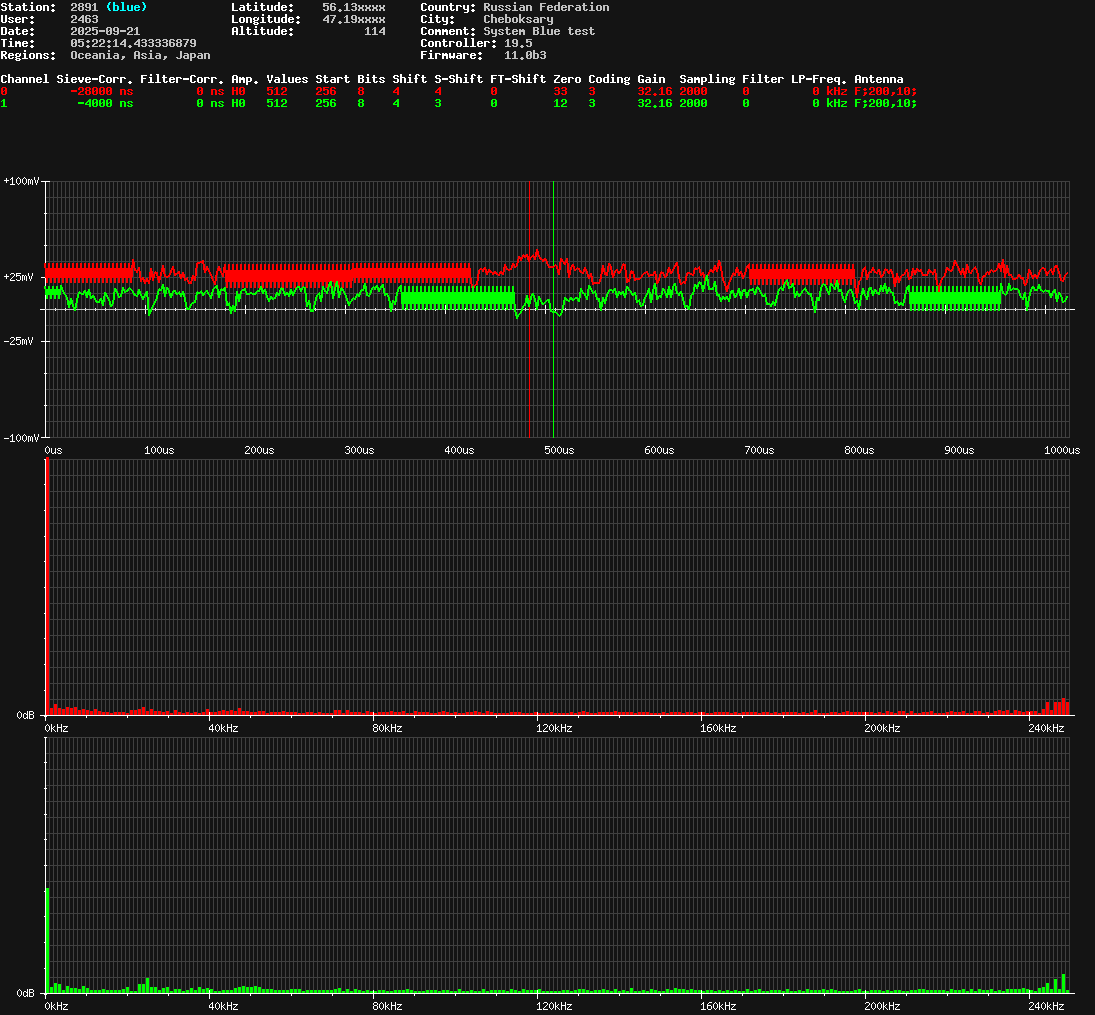Click the station number 2891
The image size is (1095, 1015).
pos(84,7)
